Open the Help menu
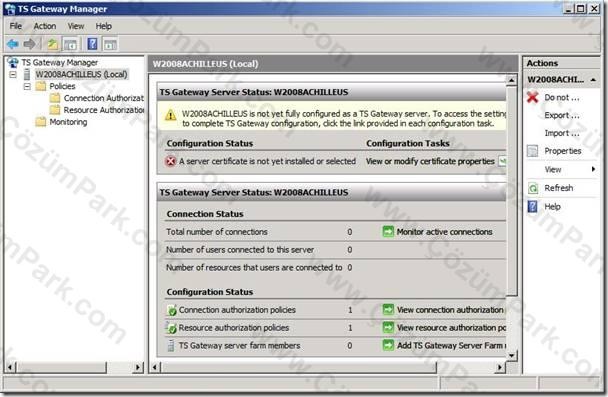Viewport: 608px width, 397px height. [x=104, y=26]
